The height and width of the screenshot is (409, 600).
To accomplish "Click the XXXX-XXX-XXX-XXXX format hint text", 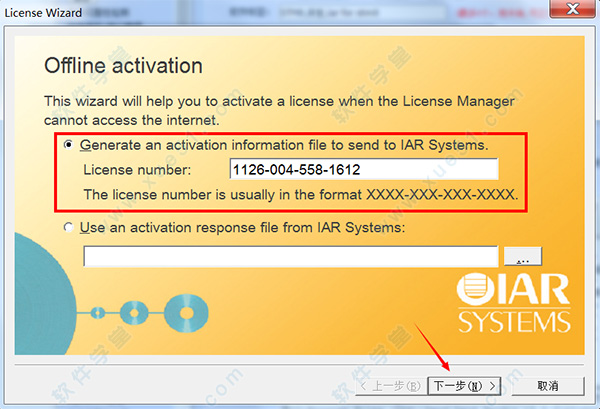I will (301, 194).
